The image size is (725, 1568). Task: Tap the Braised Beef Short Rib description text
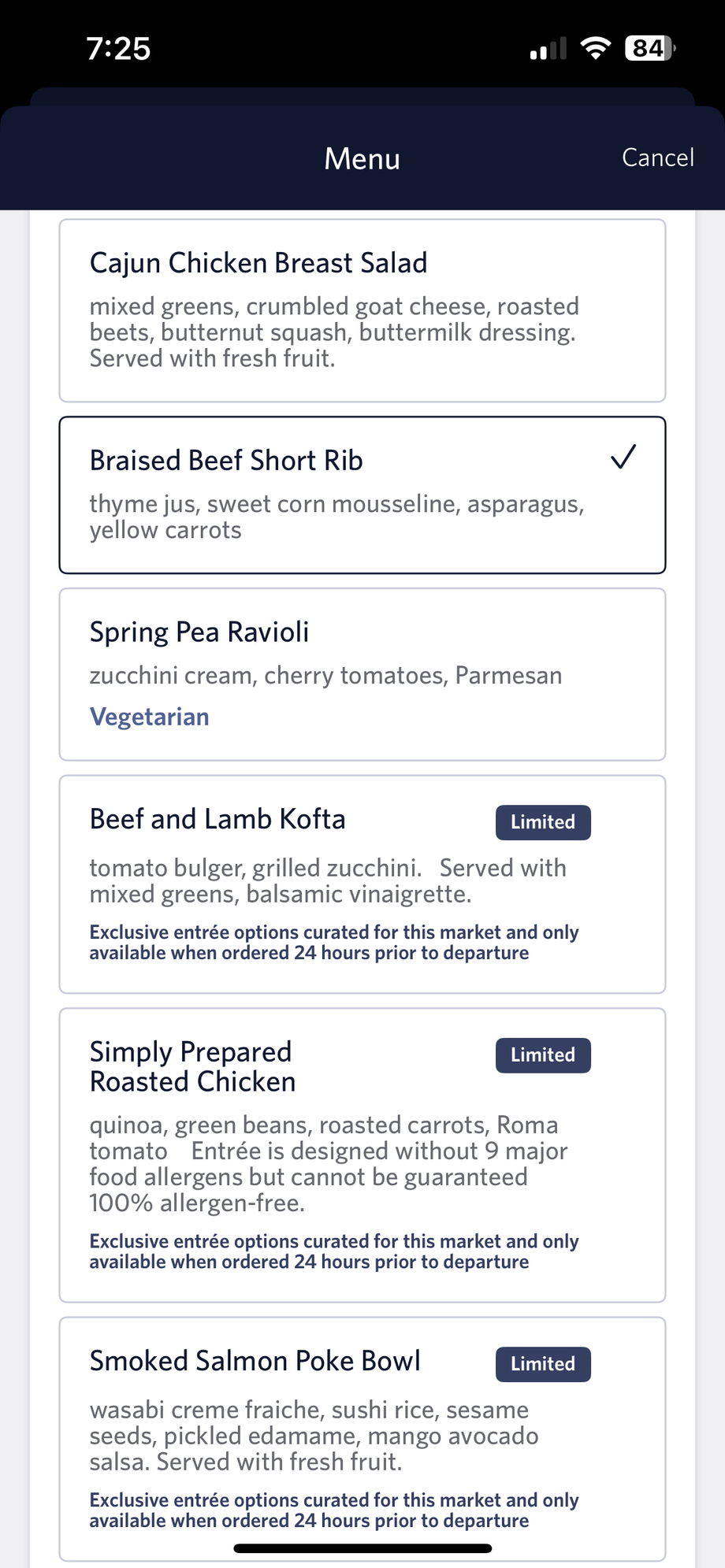click(x=336, y=517)
